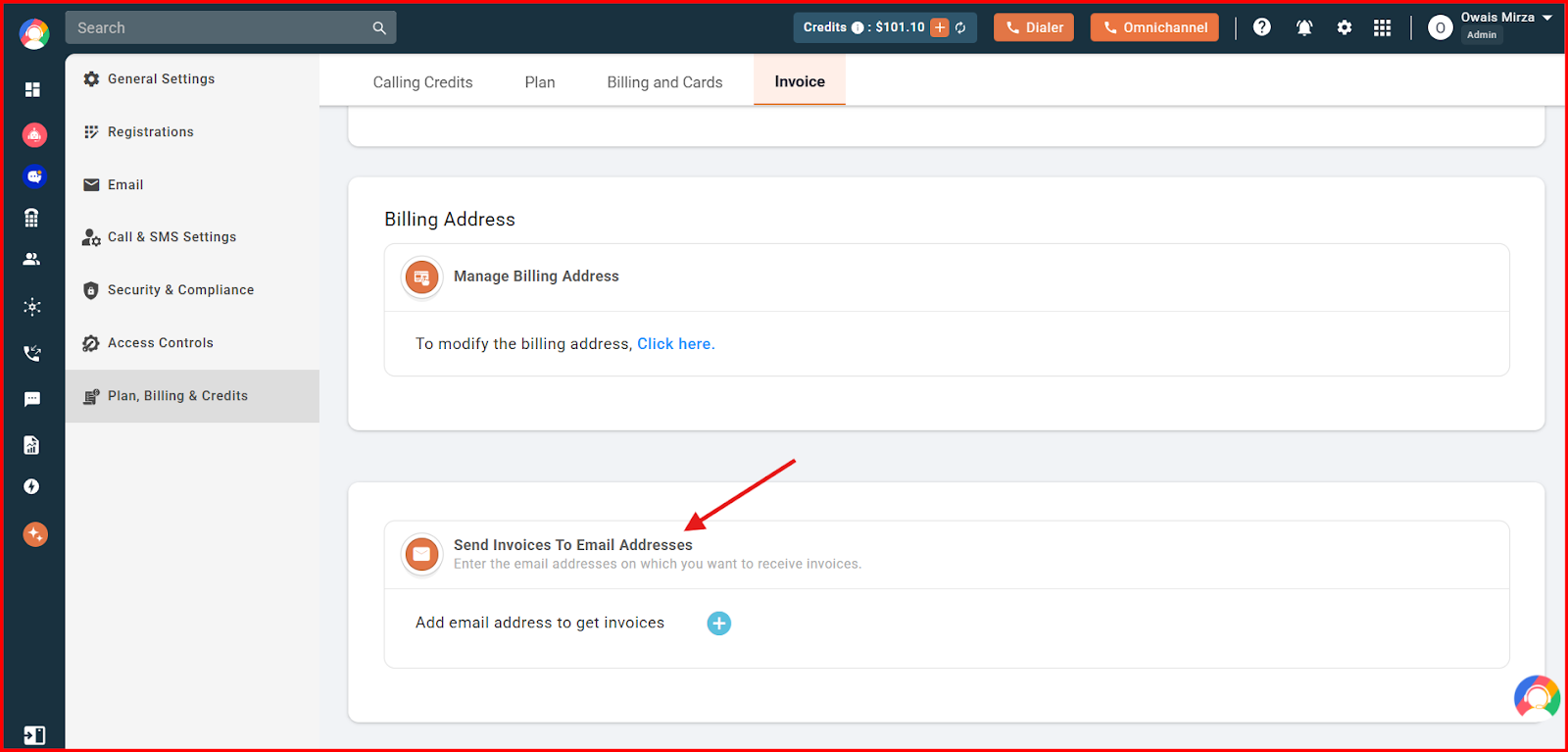
Task: Add an email address with blue plus icon
Action: click(719, 624)
